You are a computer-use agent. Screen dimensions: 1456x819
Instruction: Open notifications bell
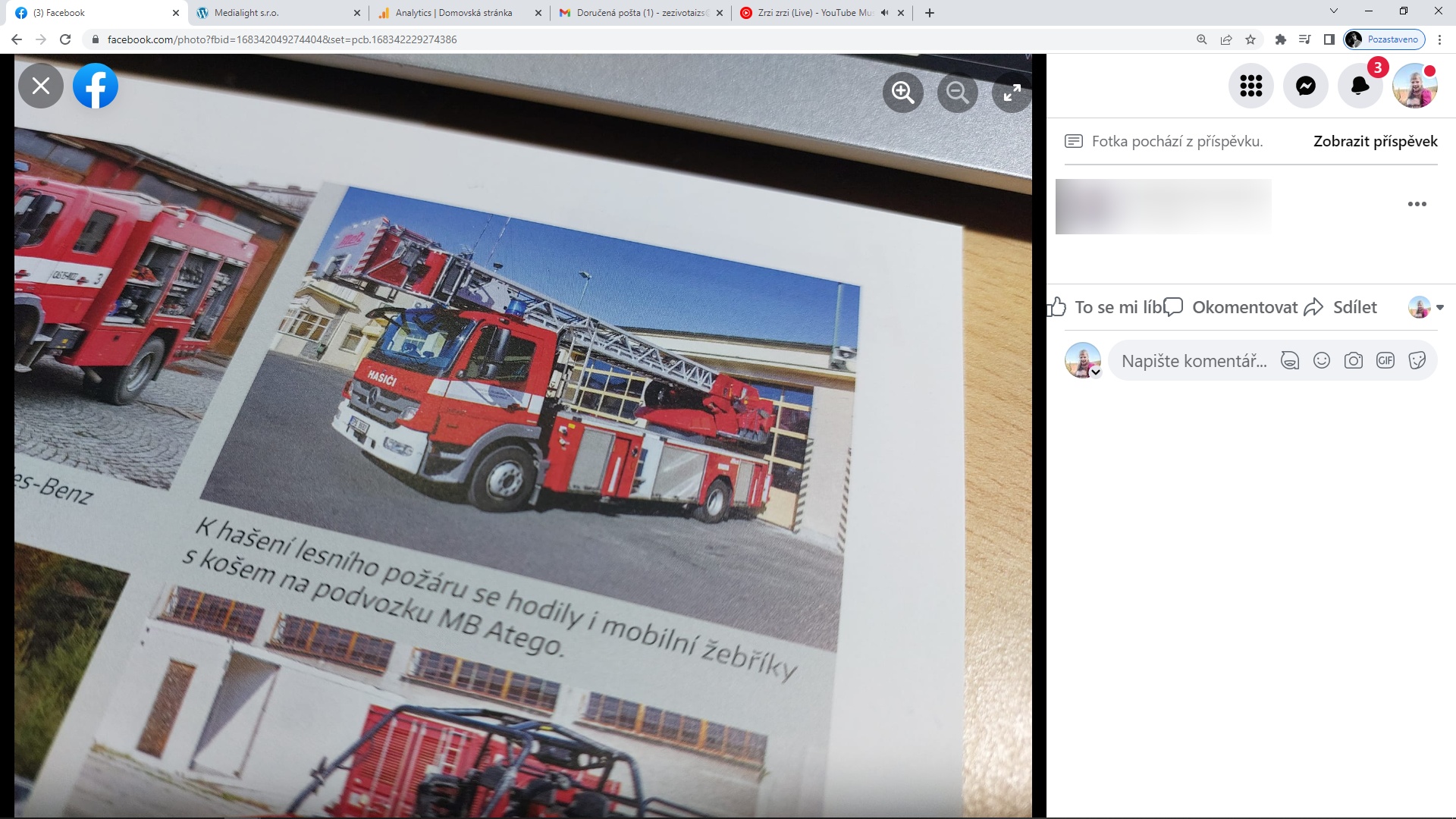(1360, 86)
